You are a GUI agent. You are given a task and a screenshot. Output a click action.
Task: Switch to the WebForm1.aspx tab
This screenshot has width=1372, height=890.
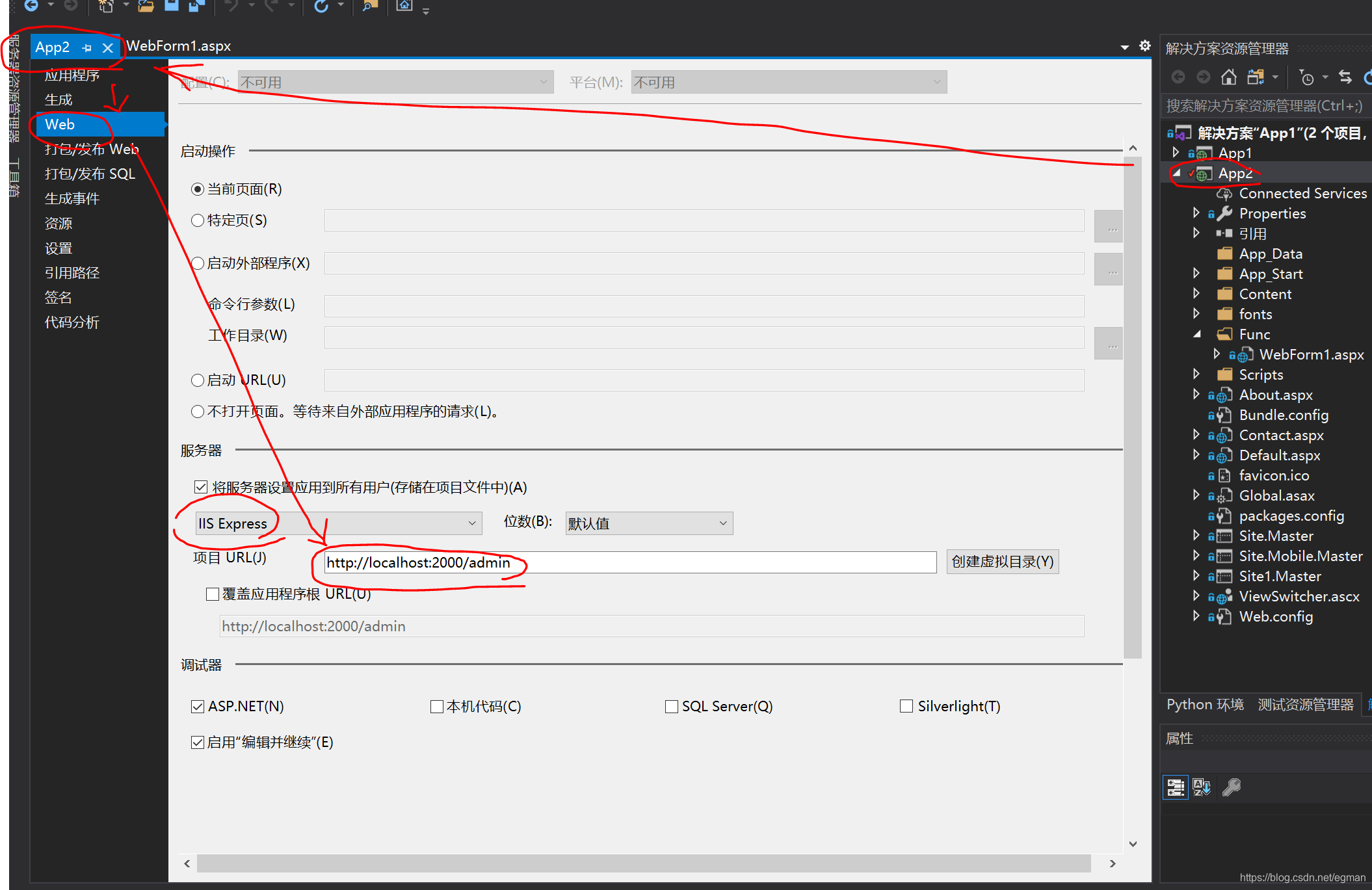(x=179, y=46)
